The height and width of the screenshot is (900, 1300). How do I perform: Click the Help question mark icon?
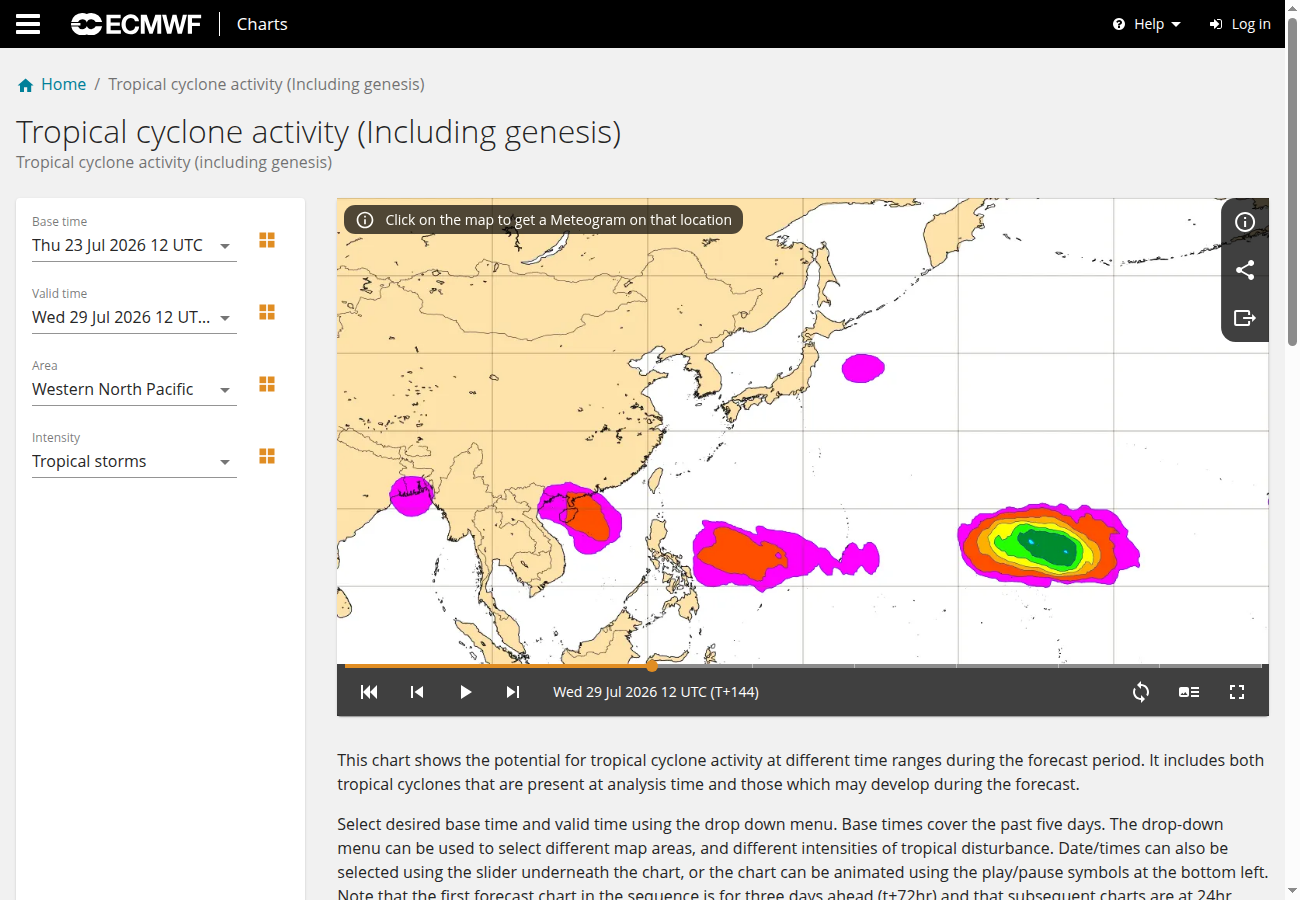pos(1119,24)
